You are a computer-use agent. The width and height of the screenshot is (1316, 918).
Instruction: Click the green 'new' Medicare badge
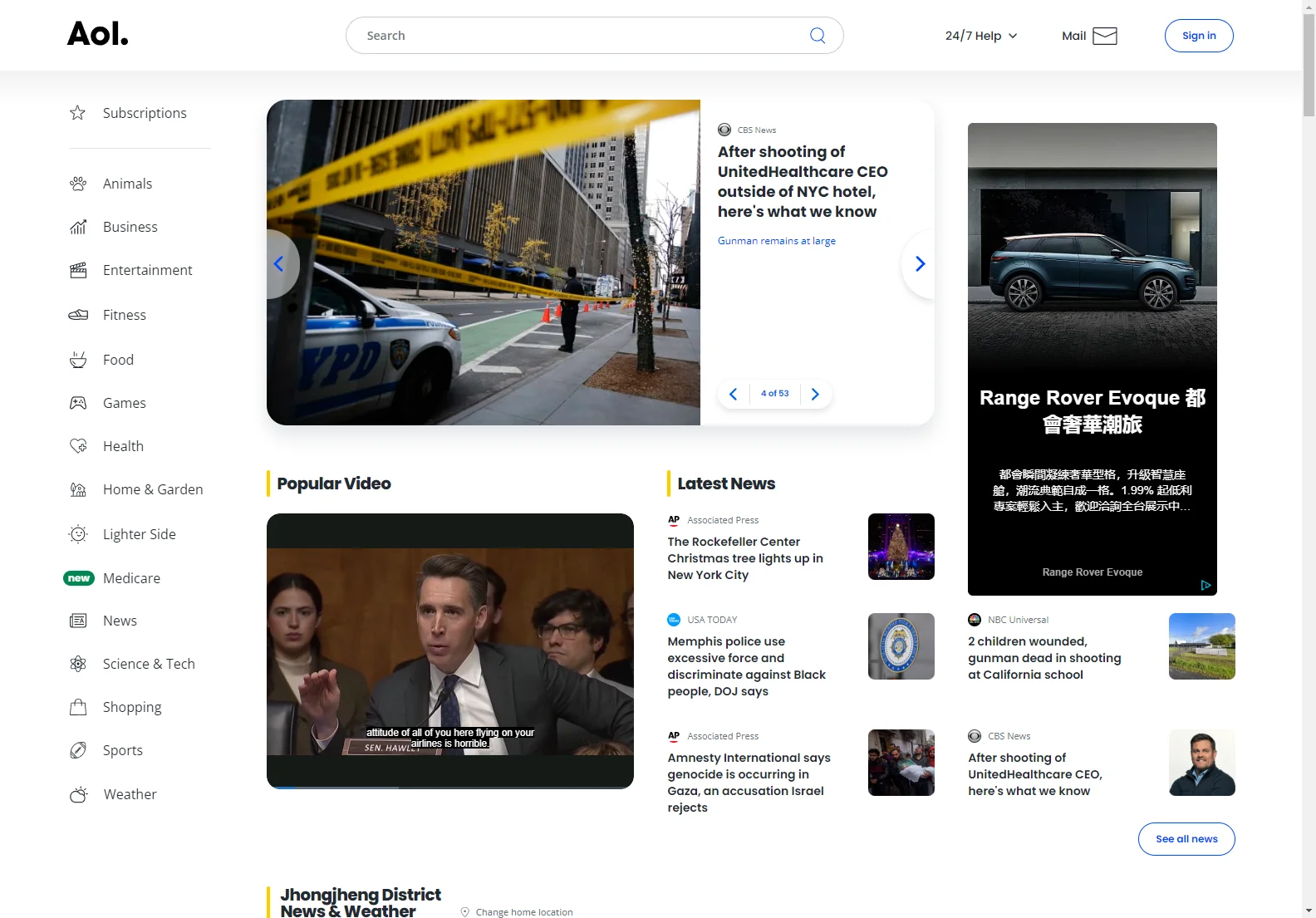[79, 578]
